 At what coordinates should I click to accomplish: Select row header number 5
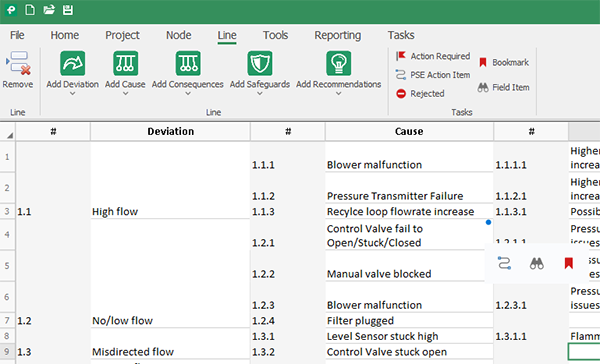click(7, 266)
